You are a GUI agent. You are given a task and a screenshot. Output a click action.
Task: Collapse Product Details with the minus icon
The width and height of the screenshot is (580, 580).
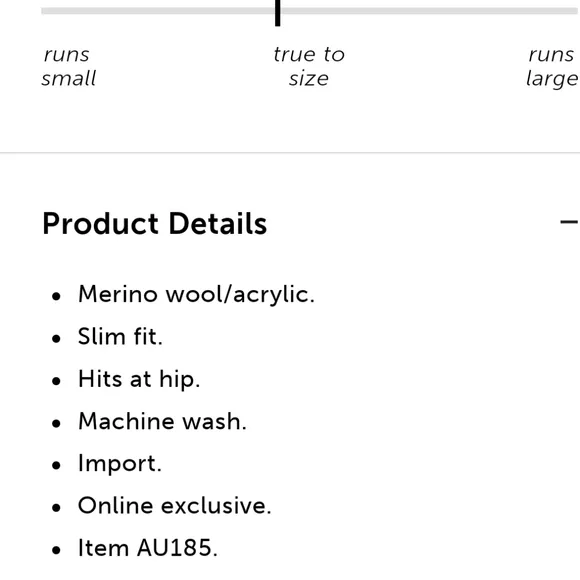tap(569, 222)
